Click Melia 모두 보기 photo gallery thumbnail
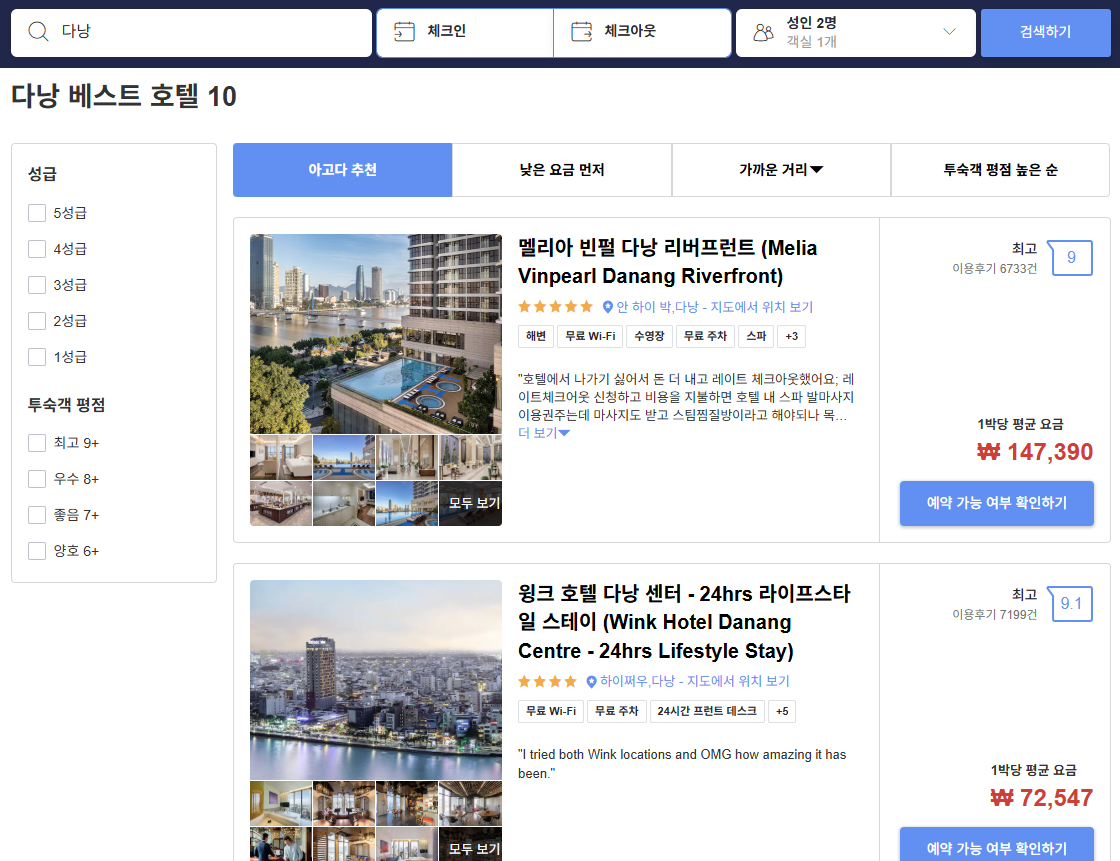The width and height of the screenshot is (1120, 861). click(470, 504)
